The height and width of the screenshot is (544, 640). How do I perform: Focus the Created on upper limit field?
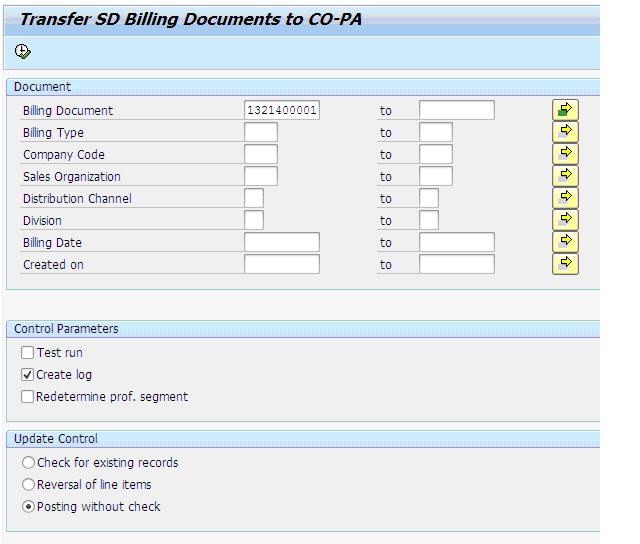coord(457,264)
